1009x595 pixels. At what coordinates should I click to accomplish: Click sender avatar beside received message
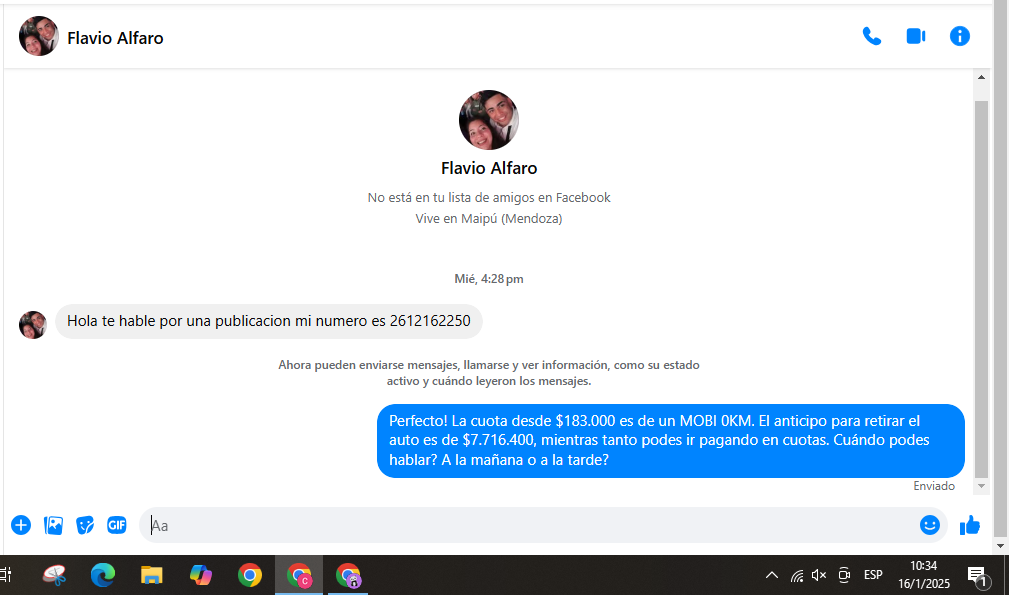tap(33, 325)
